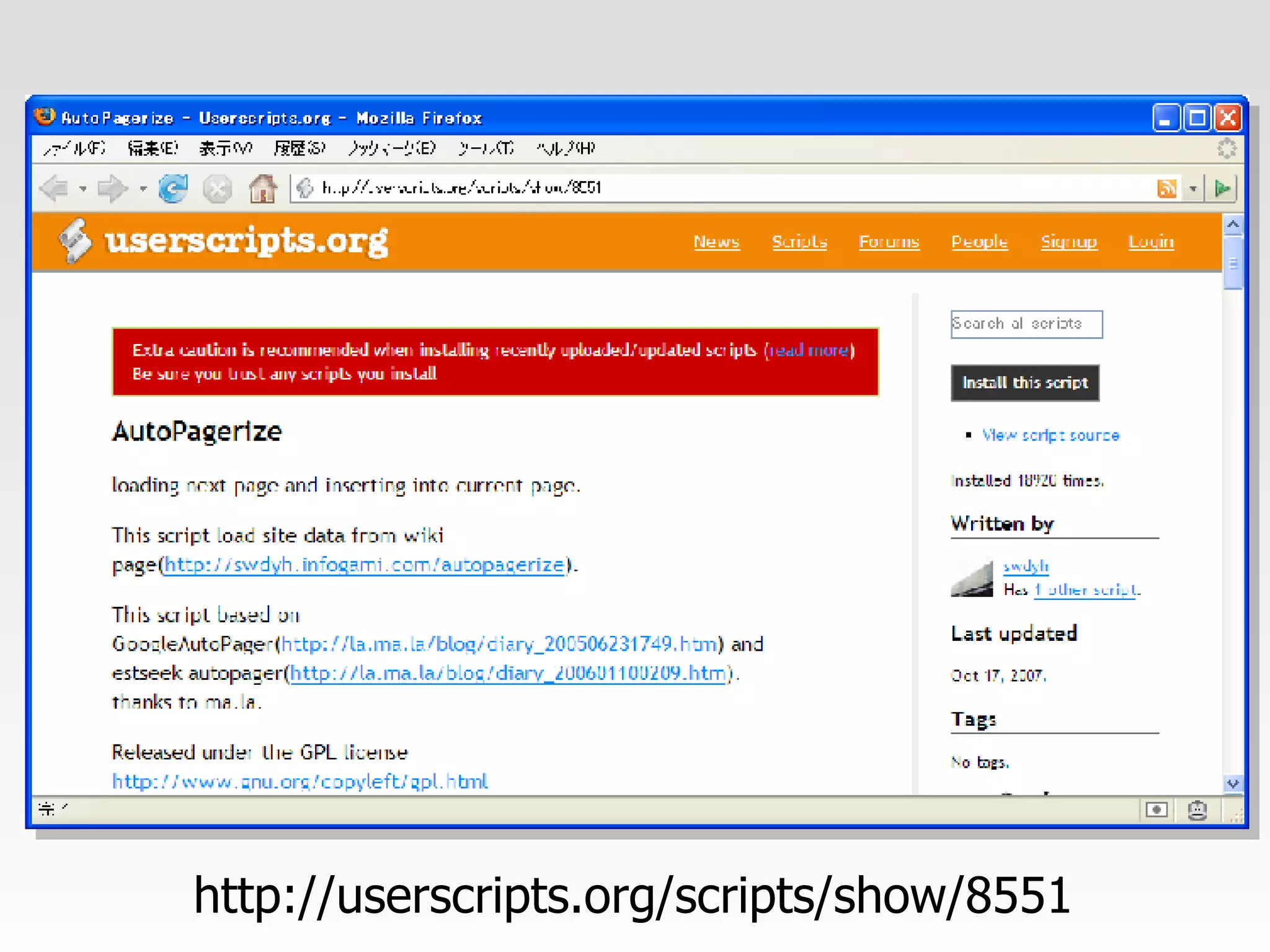Open the ツール(T) menu

[486, 149]
